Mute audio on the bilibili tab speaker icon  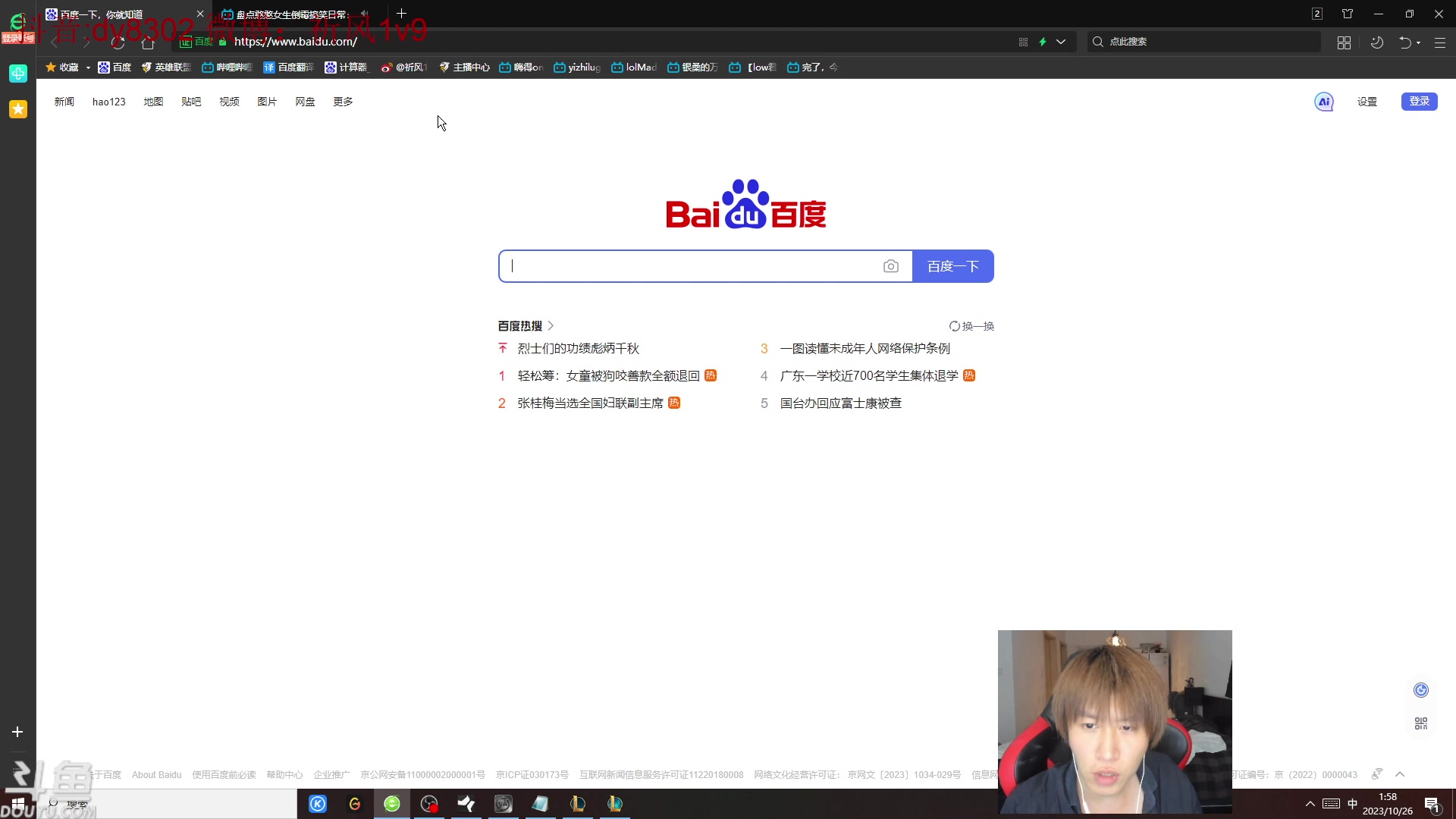tap(365, 14)
